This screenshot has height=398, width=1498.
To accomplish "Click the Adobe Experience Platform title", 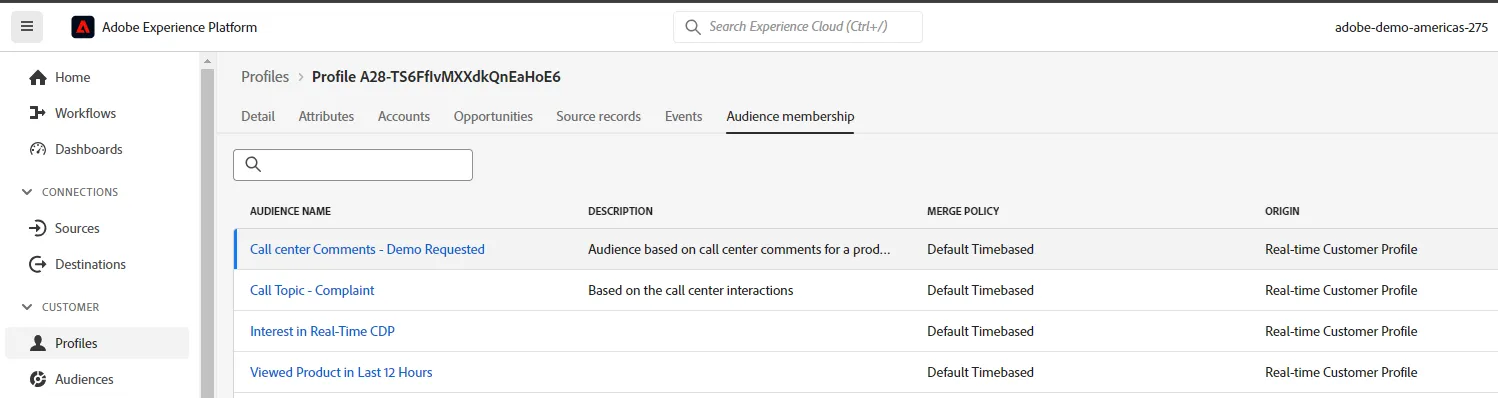I will pos(179,28).
